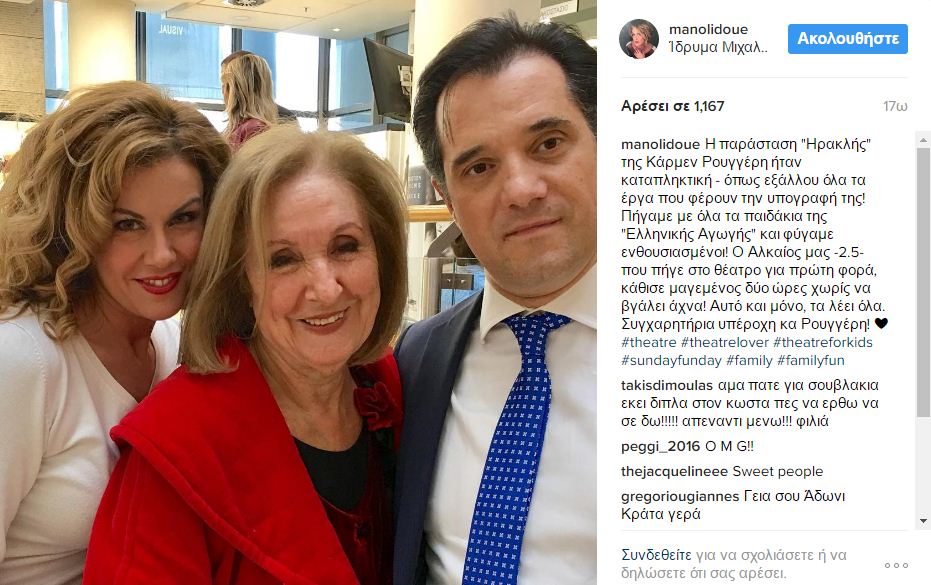Screen dimensions: 931x585
Task: Open the Ίδρυμα Μιχαλ.. location link
Action: [x=718, y=48]
